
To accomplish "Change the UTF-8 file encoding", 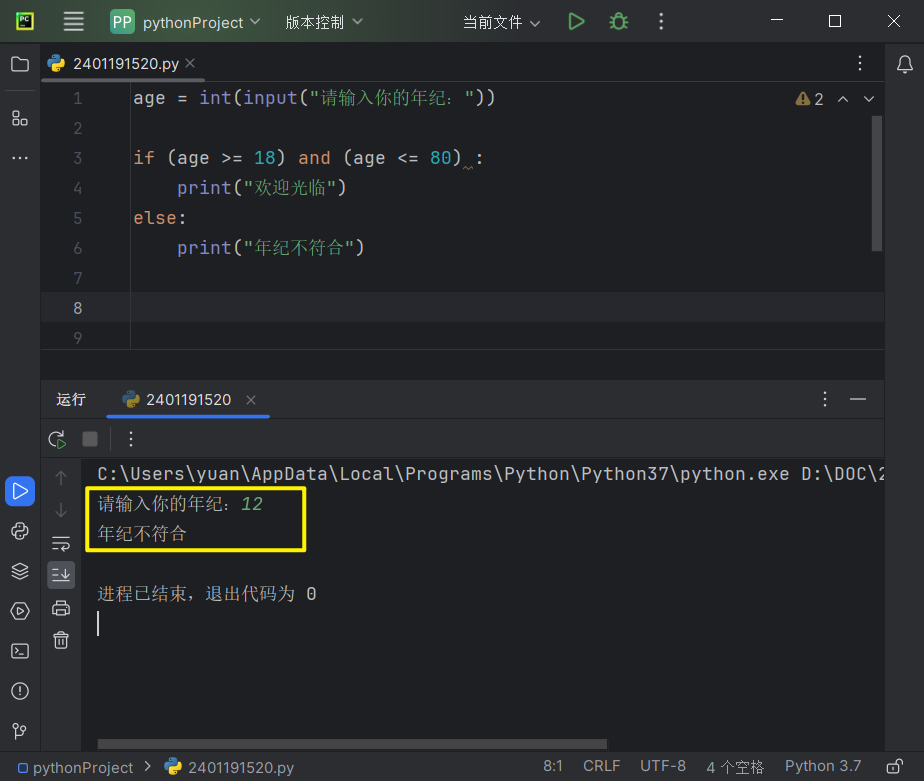I will [663, 766].
